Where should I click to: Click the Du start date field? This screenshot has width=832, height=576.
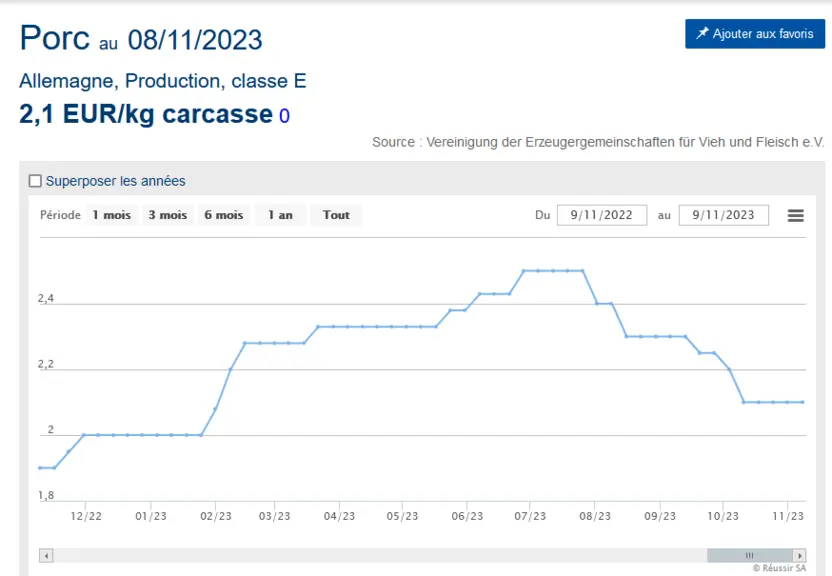602,215
